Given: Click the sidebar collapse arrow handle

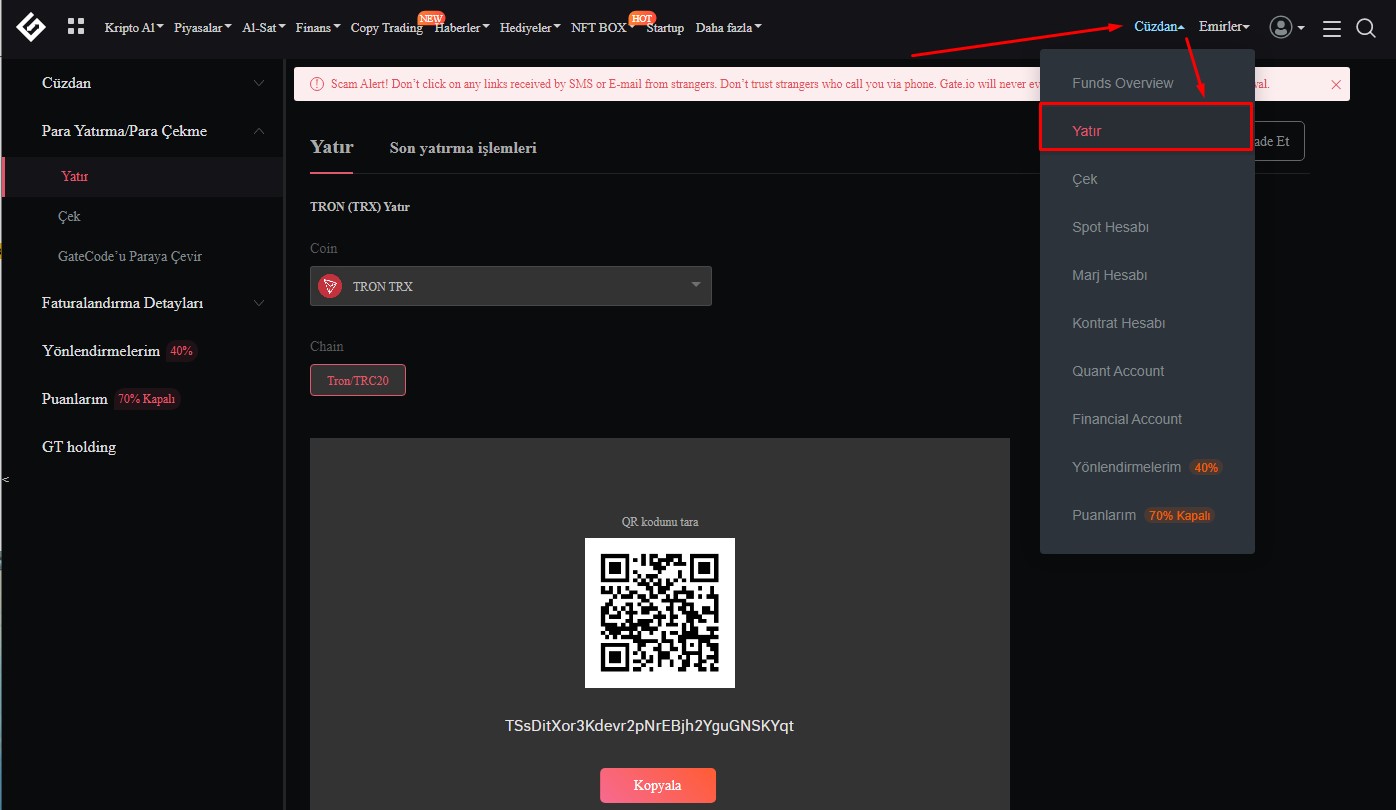Looking at the screenshot, I should (x=5, y=480).
